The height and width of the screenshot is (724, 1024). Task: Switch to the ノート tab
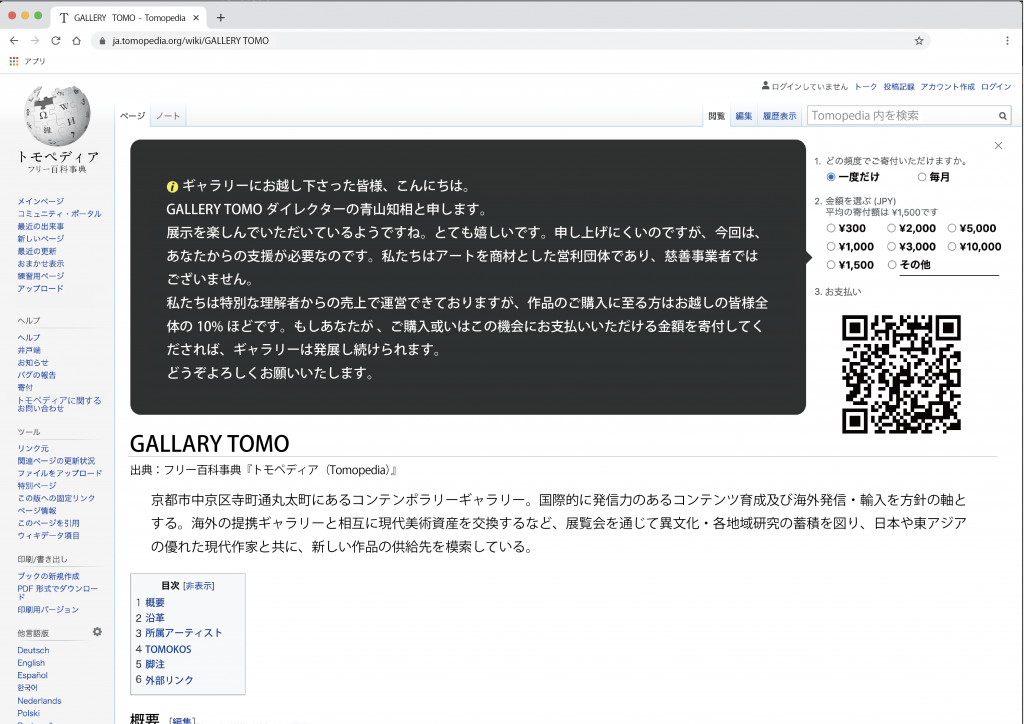[x=168, y=116]
